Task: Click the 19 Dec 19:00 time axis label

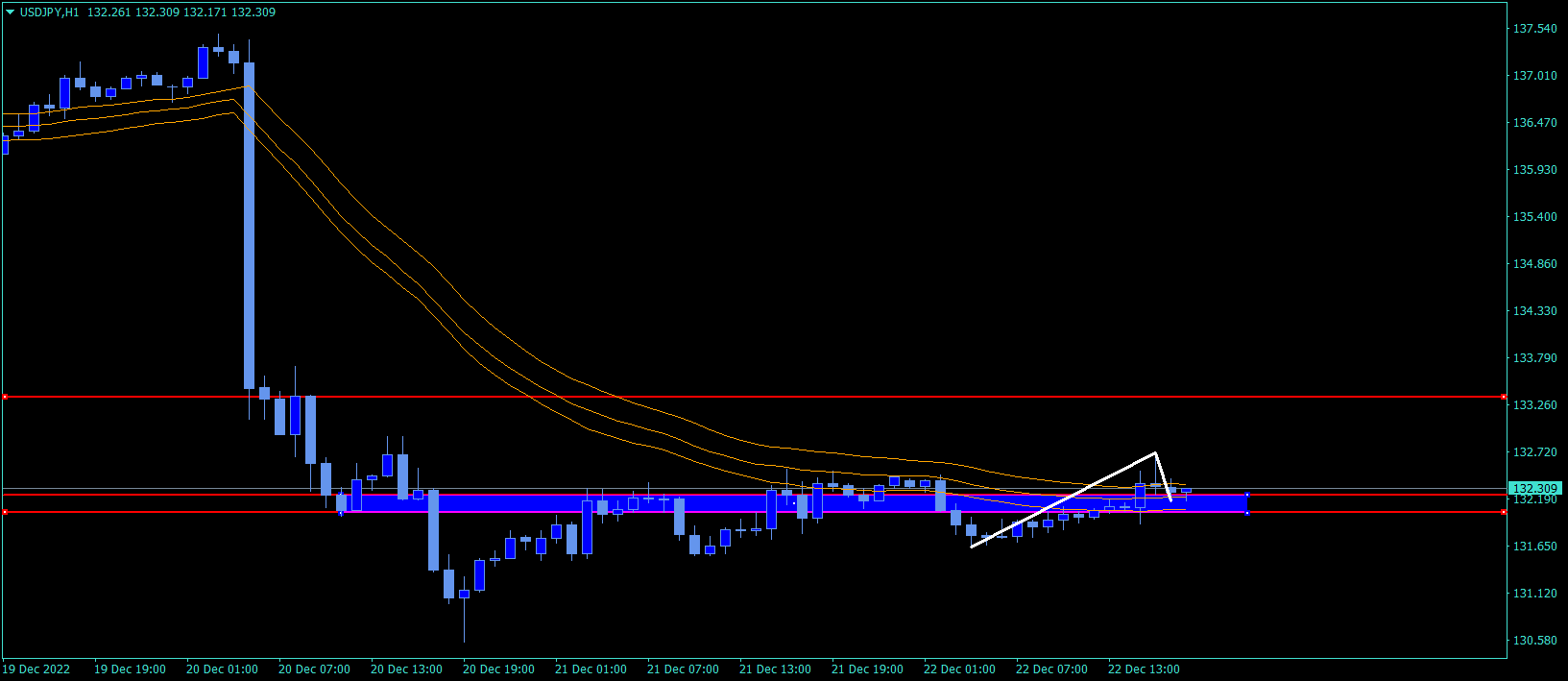Action: tap(130, 669)
